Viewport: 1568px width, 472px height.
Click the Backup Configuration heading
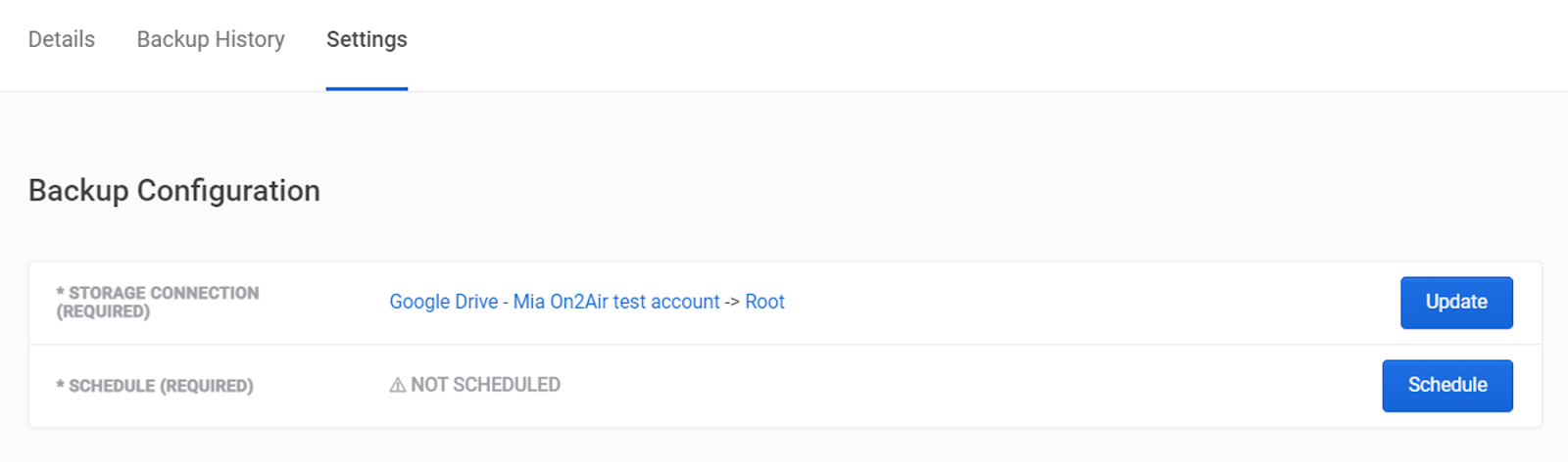tap(174, 190)
